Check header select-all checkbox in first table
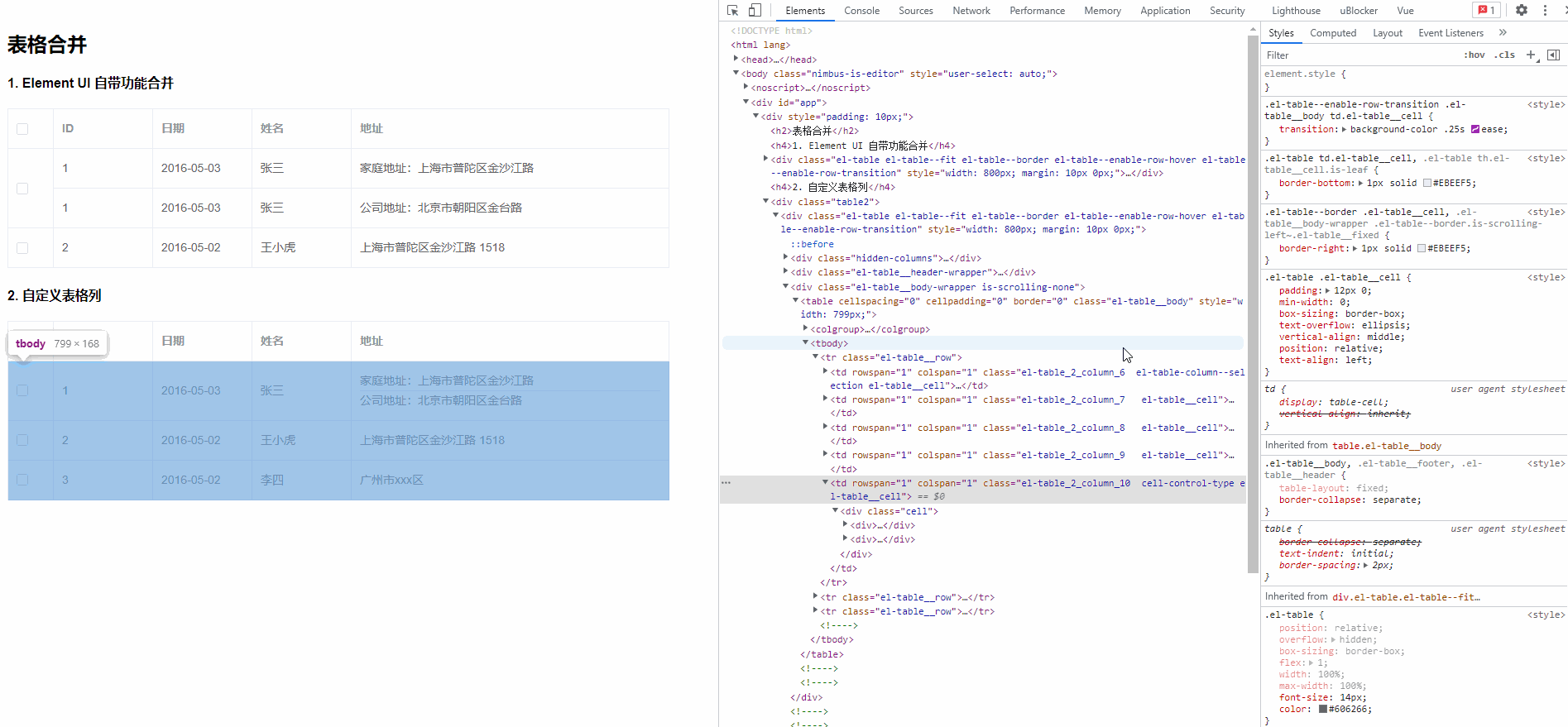 pyautogui.click(x=22, y=129)
